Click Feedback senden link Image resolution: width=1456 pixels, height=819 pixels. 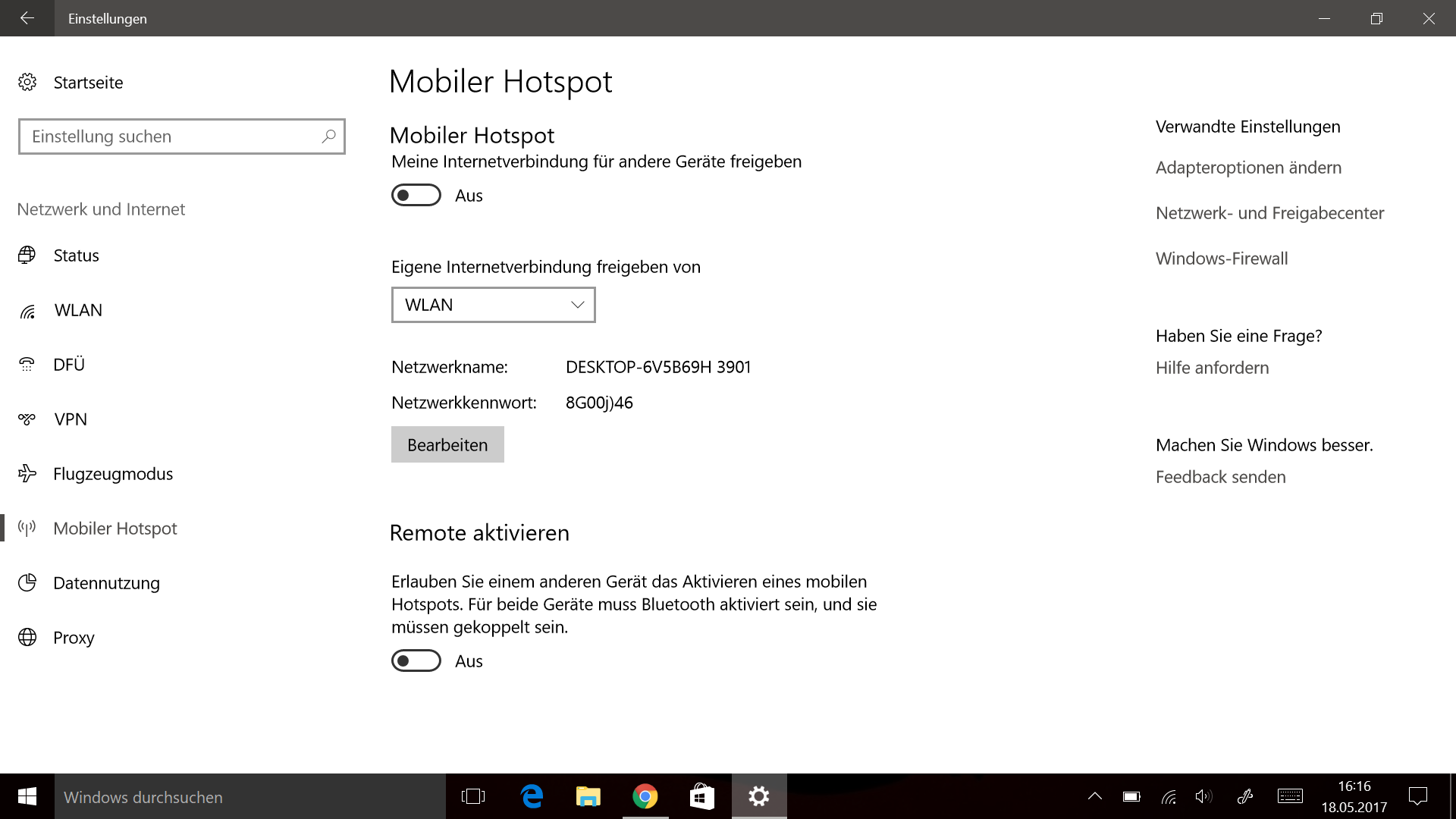pos(1220,477)
